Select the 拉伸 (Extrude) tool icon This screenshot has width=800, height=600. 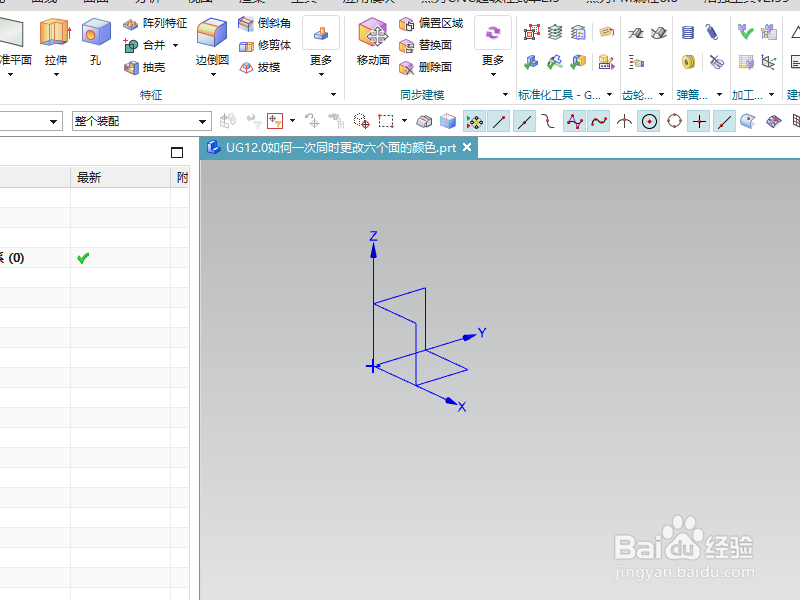55,32
